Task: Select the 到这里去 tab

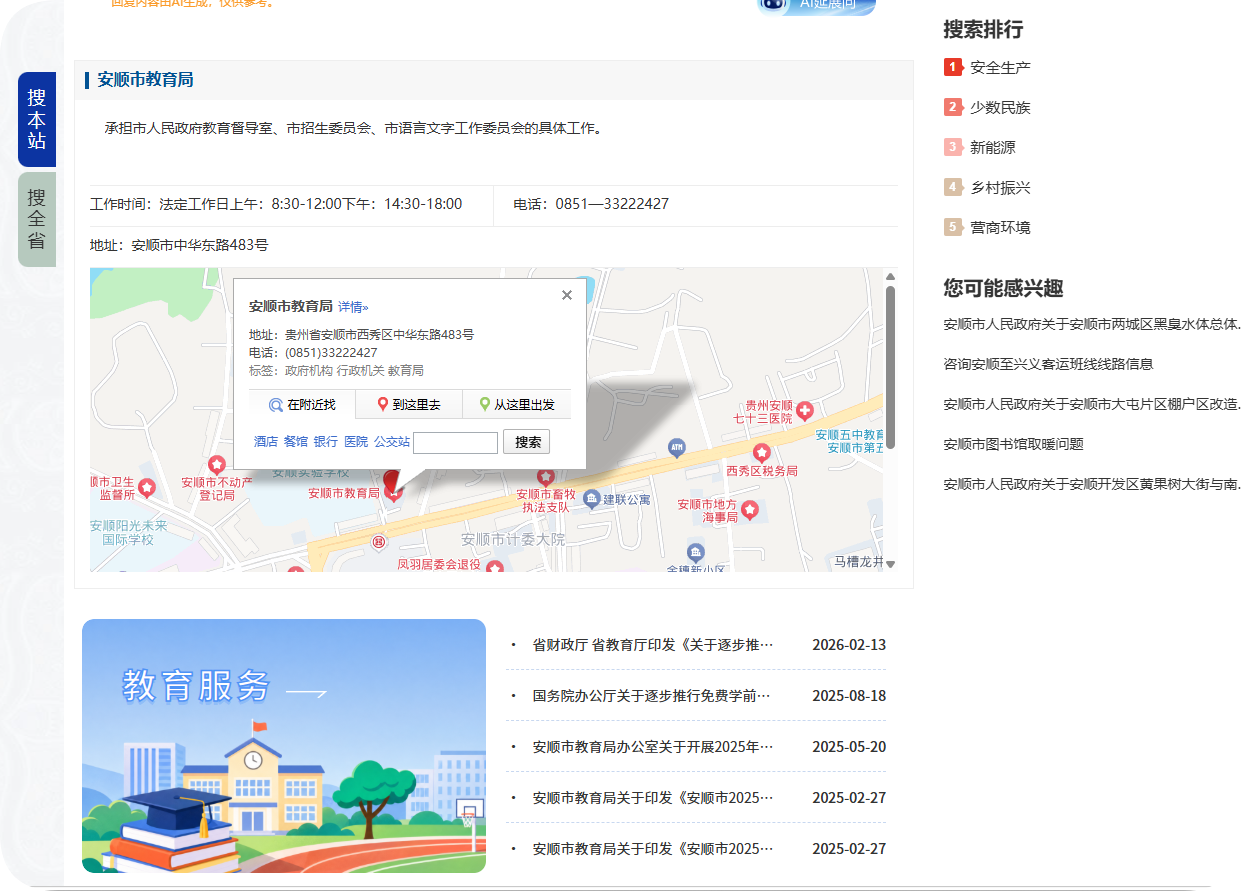Action: (408, 405)
